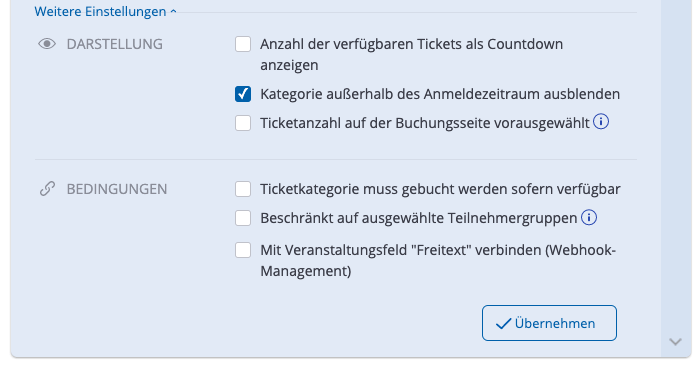Click the checkmark icon inside Übernehmen

503,324
